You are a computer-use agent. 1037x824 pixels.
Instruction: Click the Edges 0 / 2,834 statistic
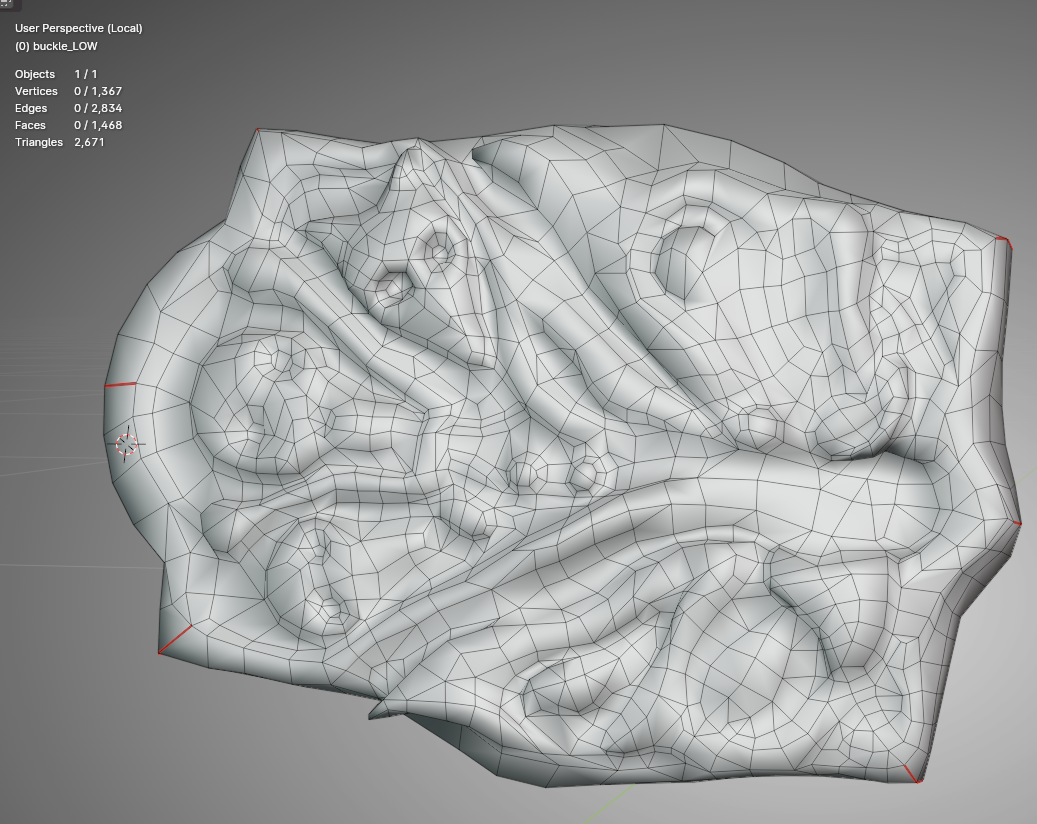[68, 108]
